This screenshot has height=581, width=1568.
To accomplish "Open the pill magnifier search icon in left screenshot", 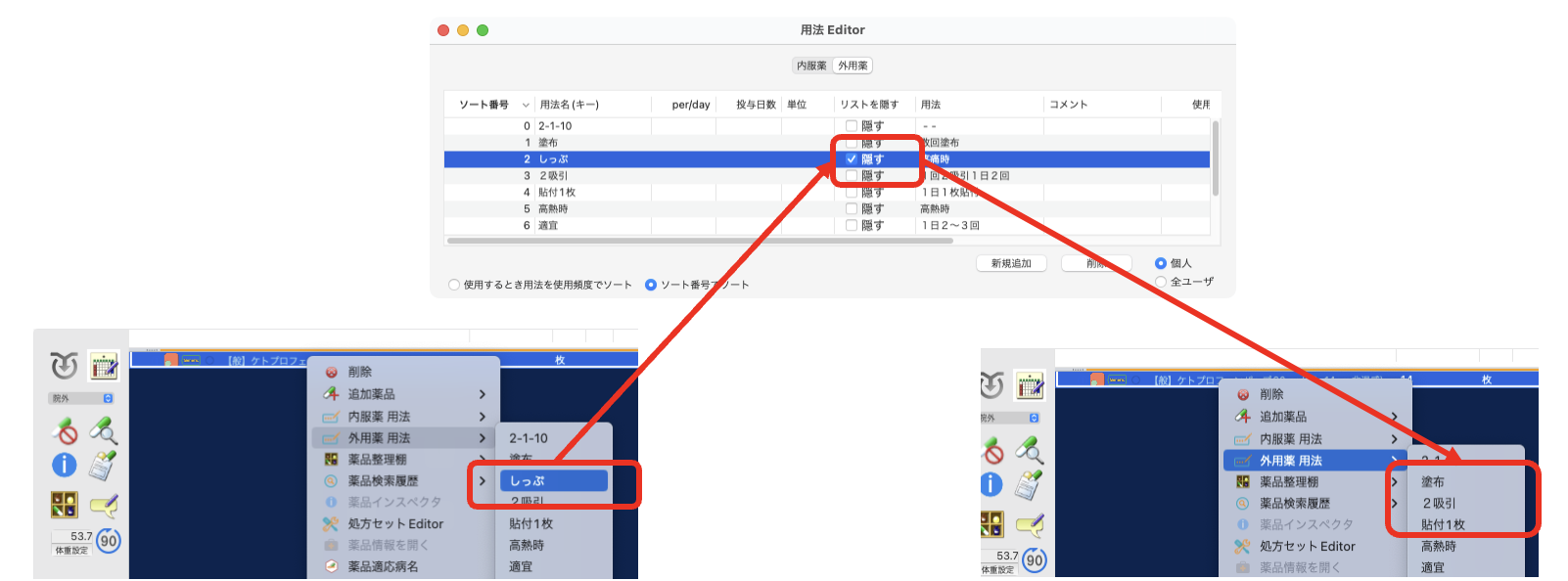I will 104,430.
